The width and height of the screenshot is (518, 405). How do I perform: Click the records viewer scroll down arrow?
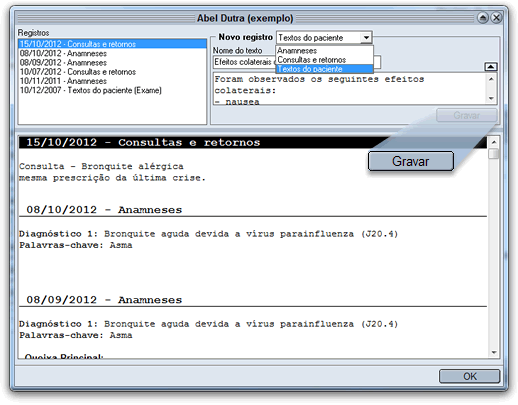[x=494, y=352]
